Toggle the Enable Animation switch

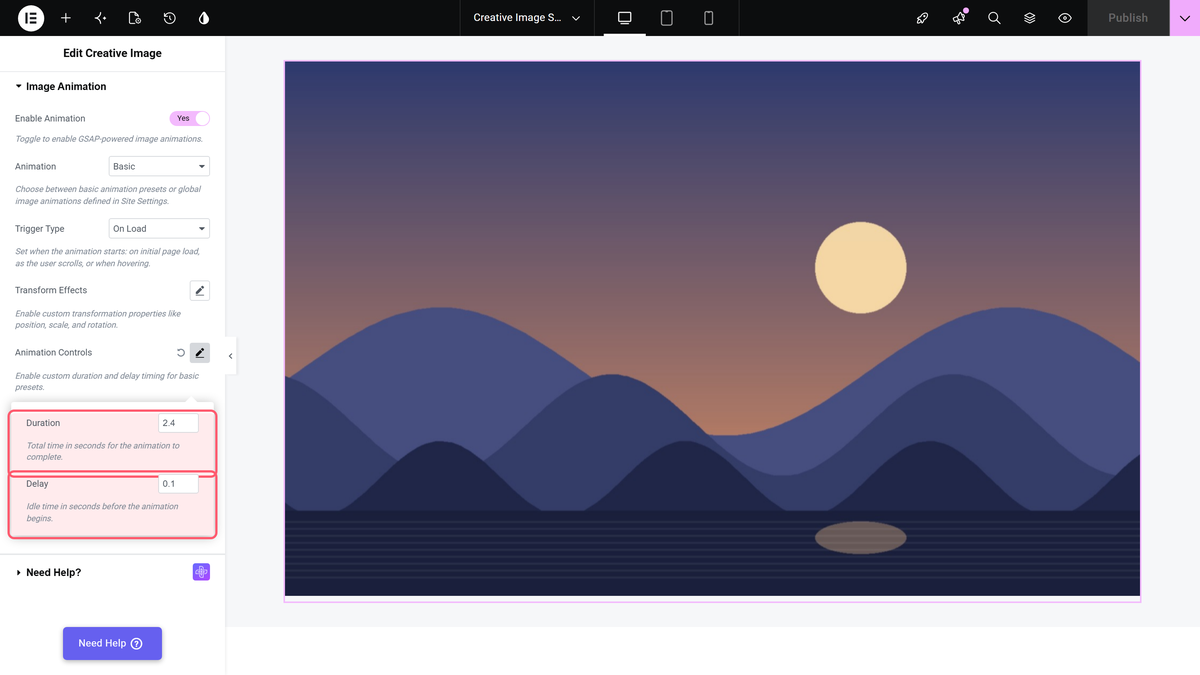point(190,118)
